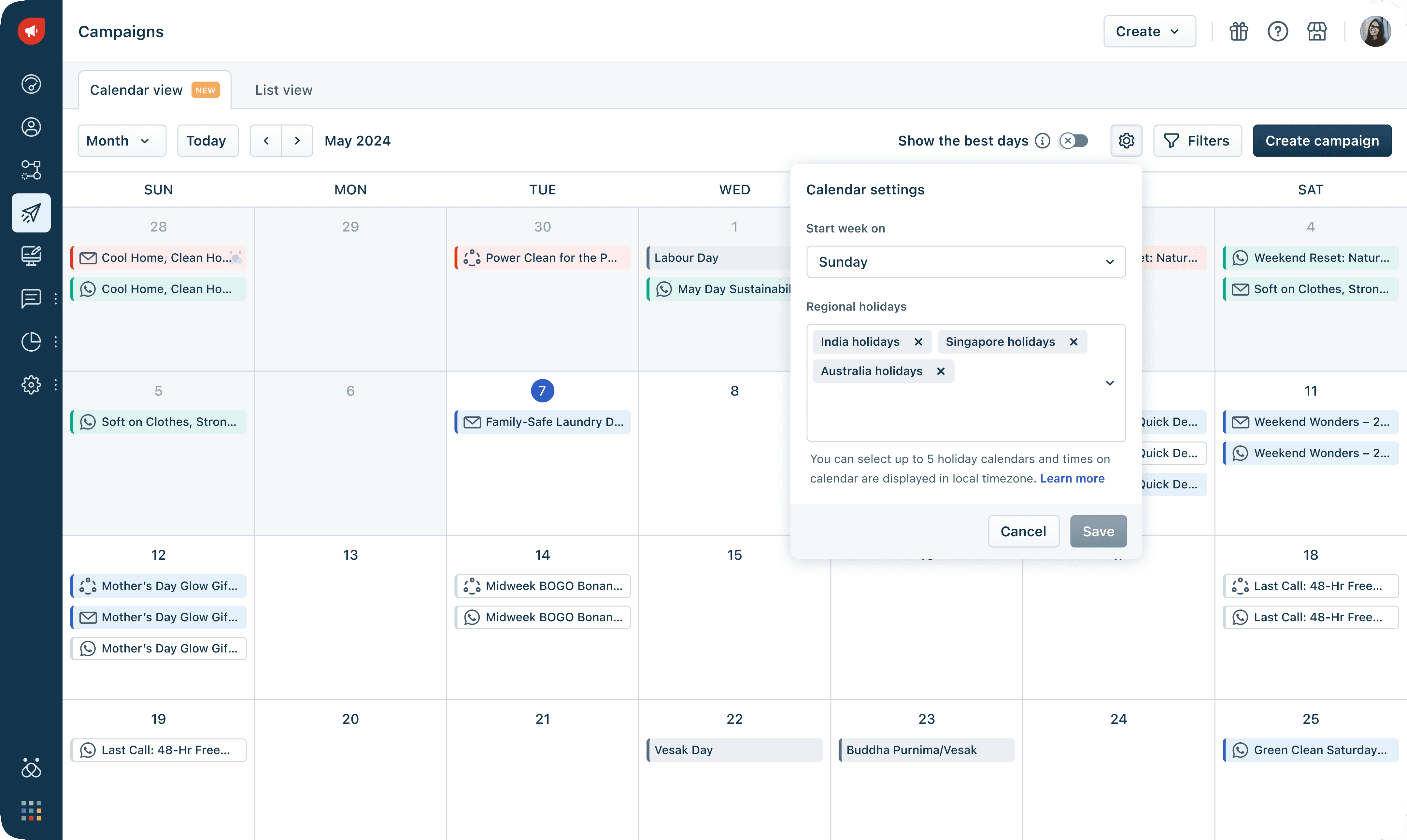Remove Australia holidays chip
This screenshot has width=1407, height=840.
941,371
